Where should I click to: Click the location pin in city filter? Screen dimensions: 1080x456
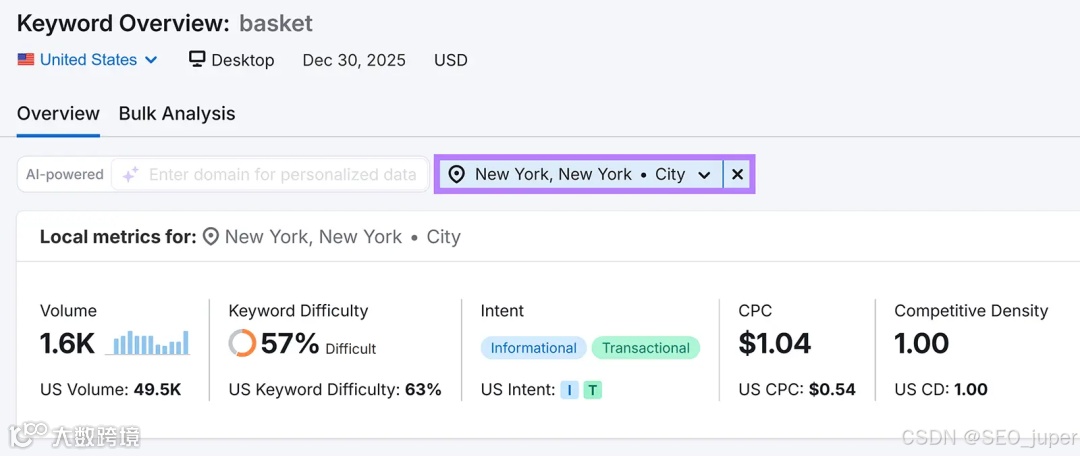pos(457,175)
